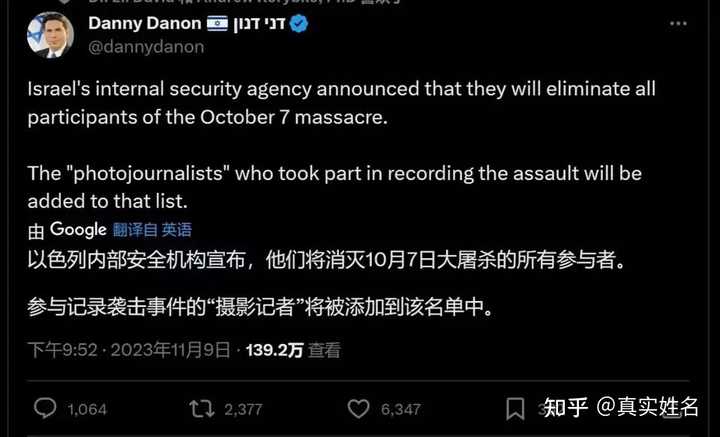
Task: Open Danny Danon's profile avatar
Action: 50,35
